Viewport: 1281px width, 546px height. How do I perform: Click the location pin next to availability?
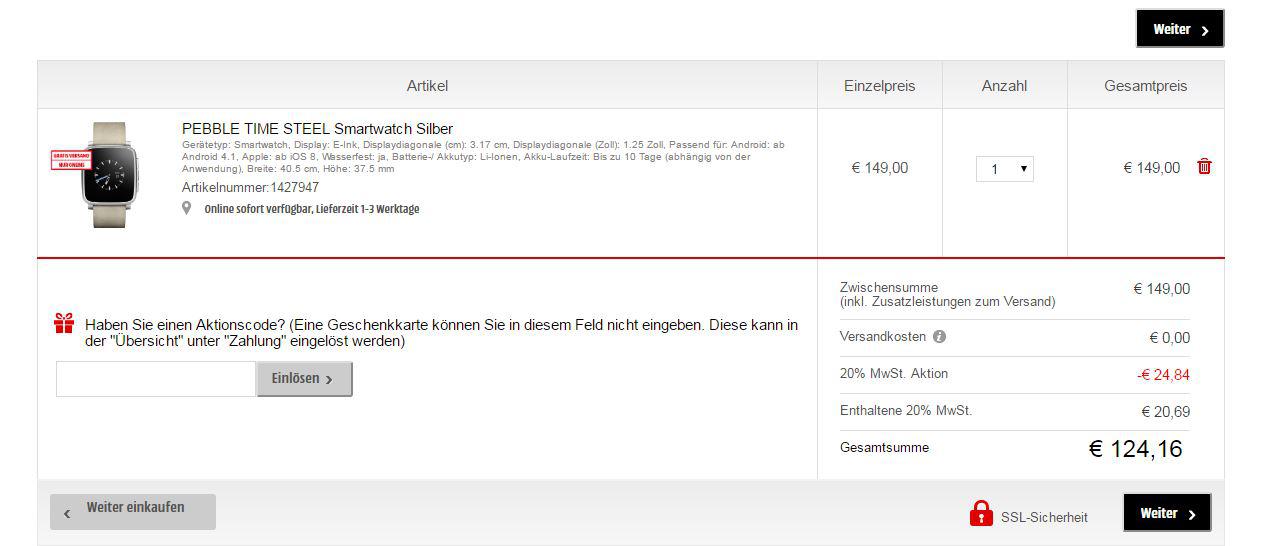186,208
